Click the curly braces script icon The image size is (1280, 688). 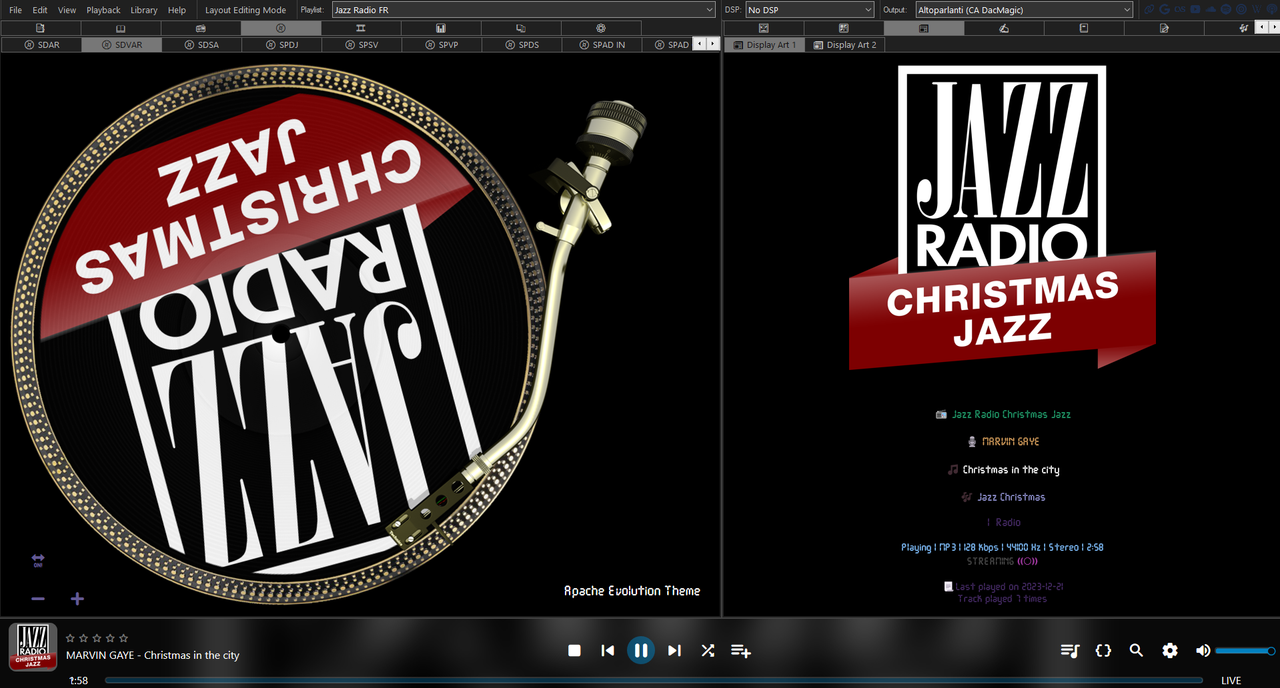pos(1103,651)
